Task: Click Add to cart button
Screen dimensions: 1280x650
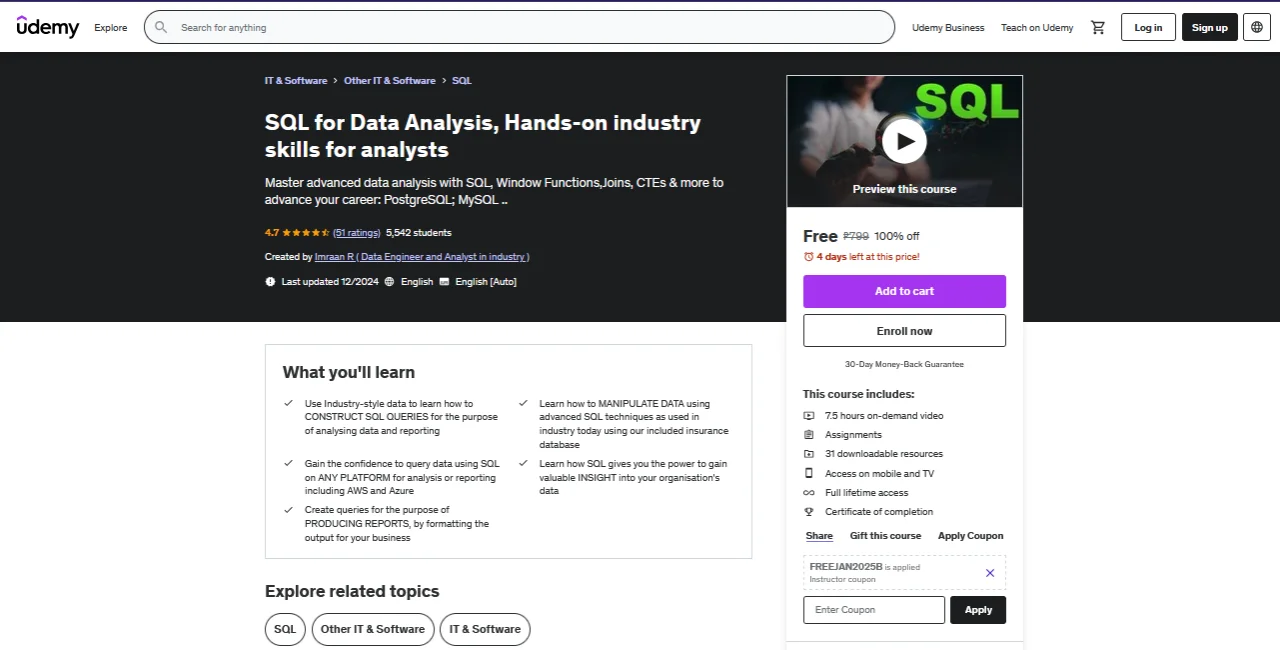Action: pyautogui.click(x=904, y=291)
